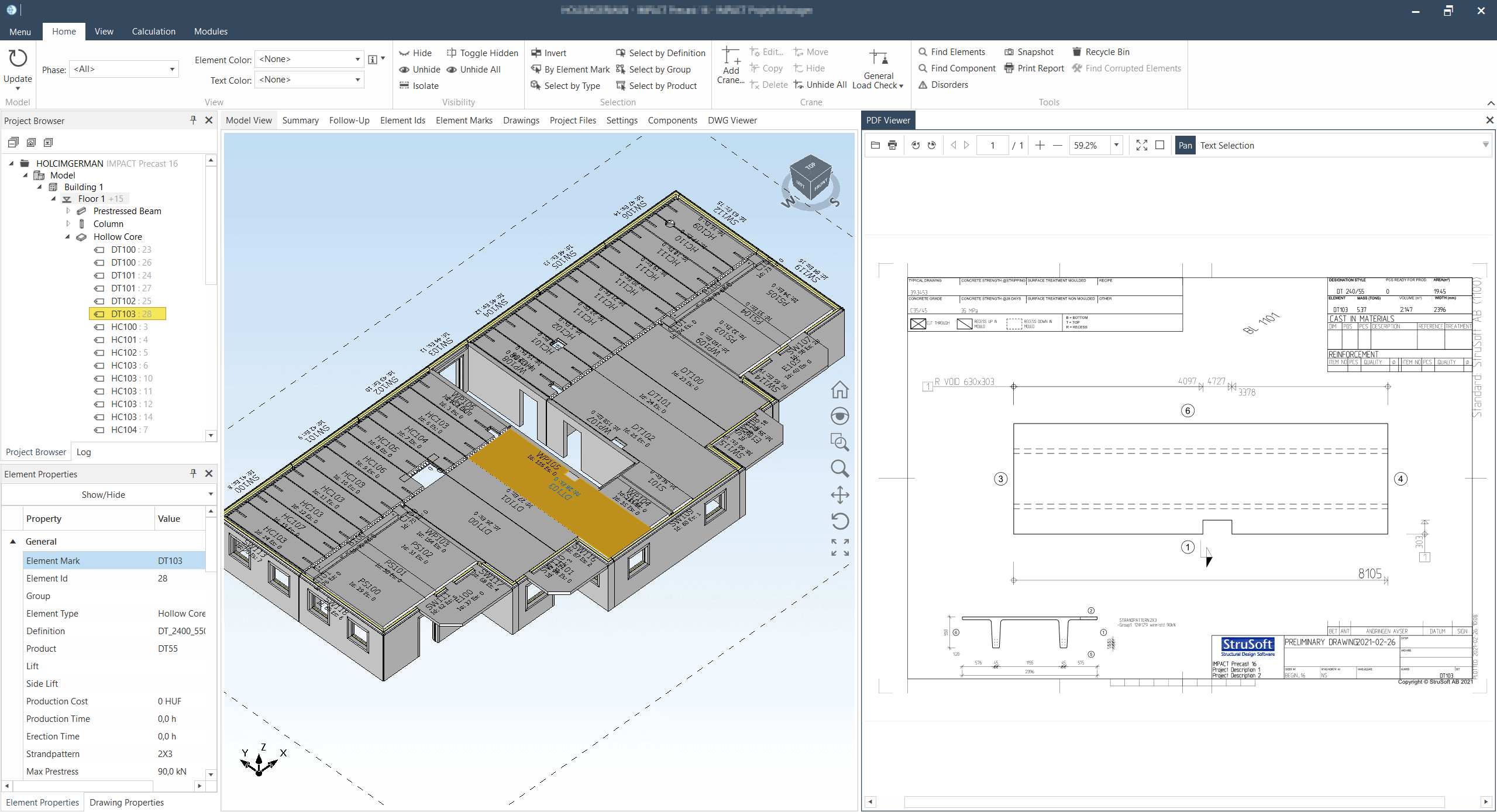1497x812 pixels.
Task: Open the Modules ribbon tab
Action: (211, 32)
